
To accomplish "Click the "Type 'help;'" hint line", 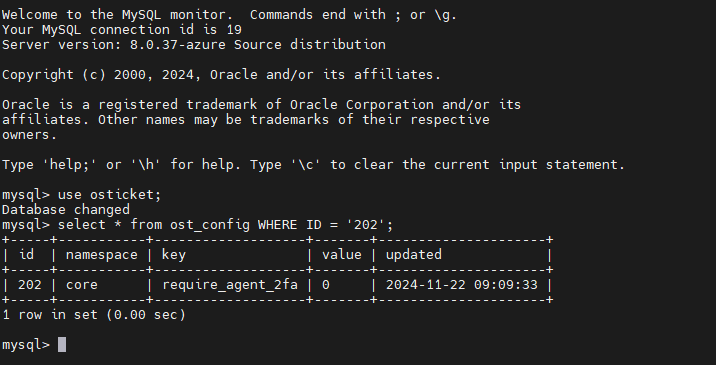I will pos(313,164).
